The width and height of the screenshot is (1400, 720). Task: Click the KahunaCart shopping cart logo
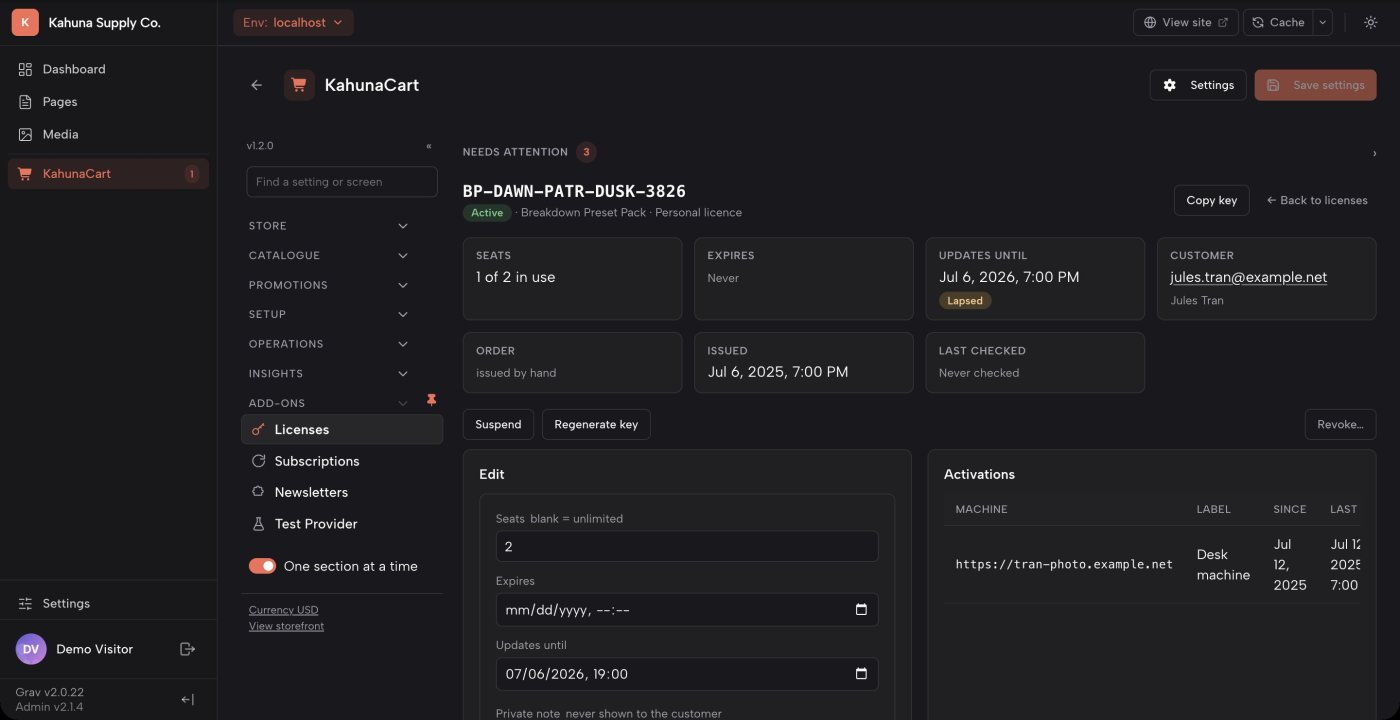pyautogui.click(x=299, y=85)
